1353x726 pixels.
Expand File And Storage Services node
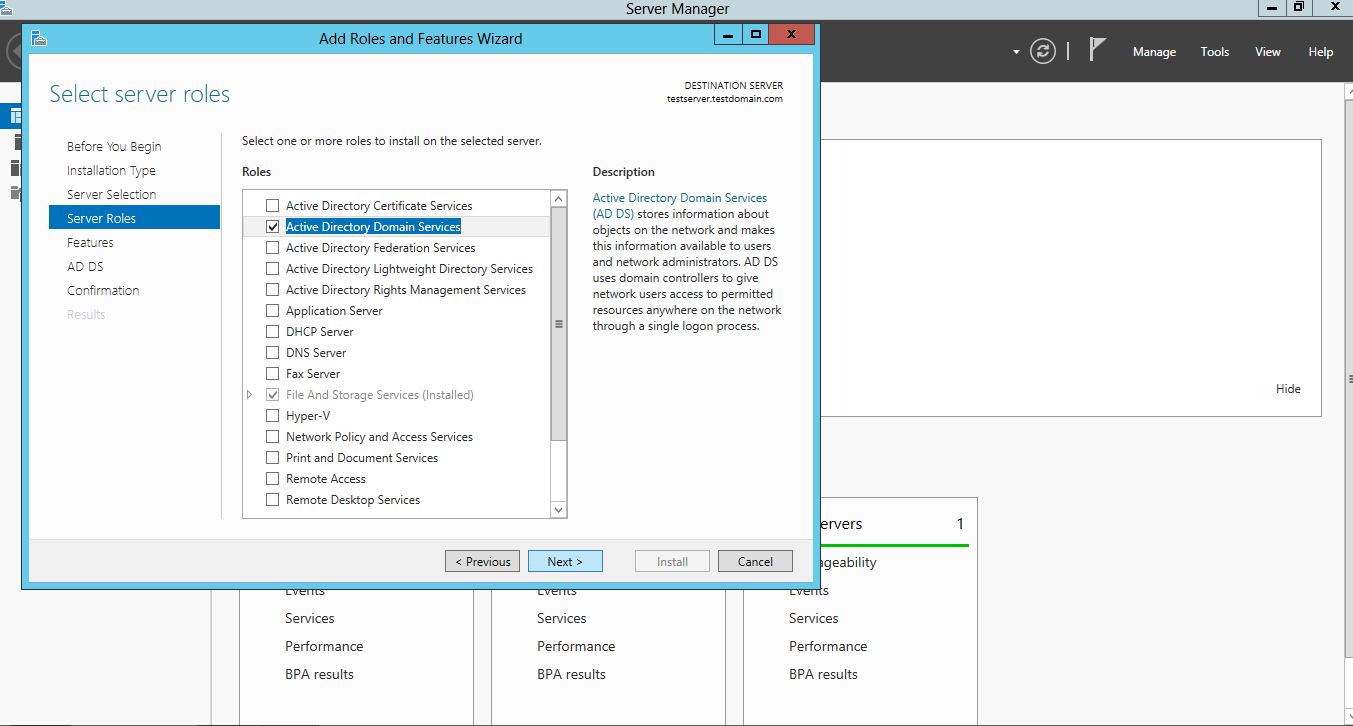(250, 395)
